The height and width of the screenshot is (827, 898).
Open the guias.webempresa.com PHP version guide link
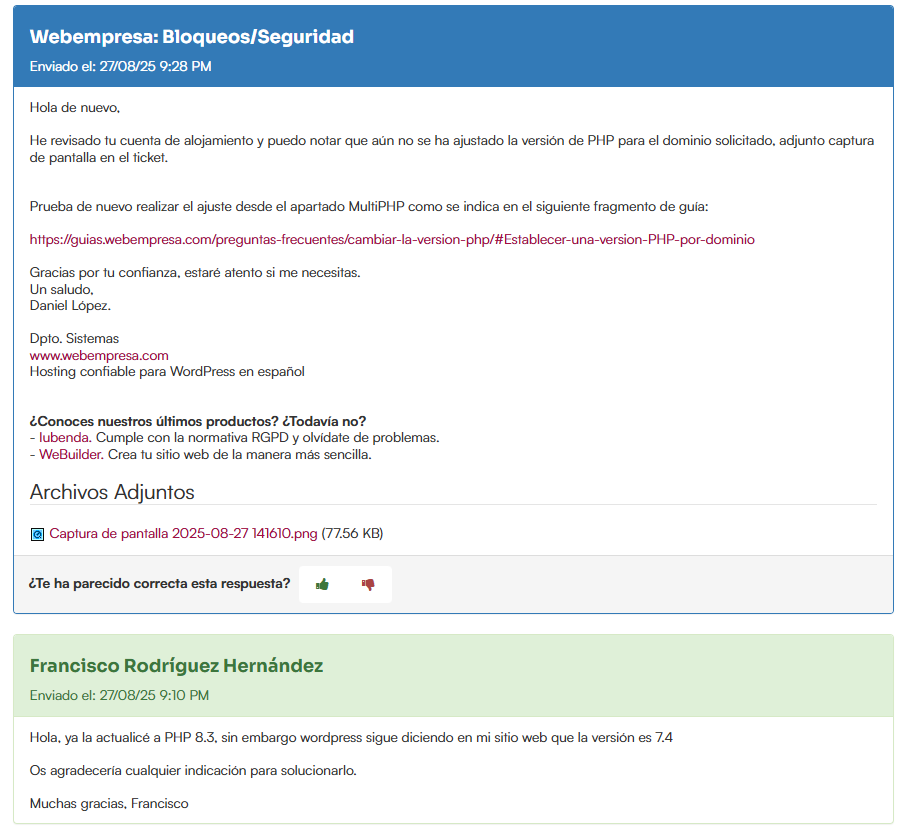tap(392, 240)
